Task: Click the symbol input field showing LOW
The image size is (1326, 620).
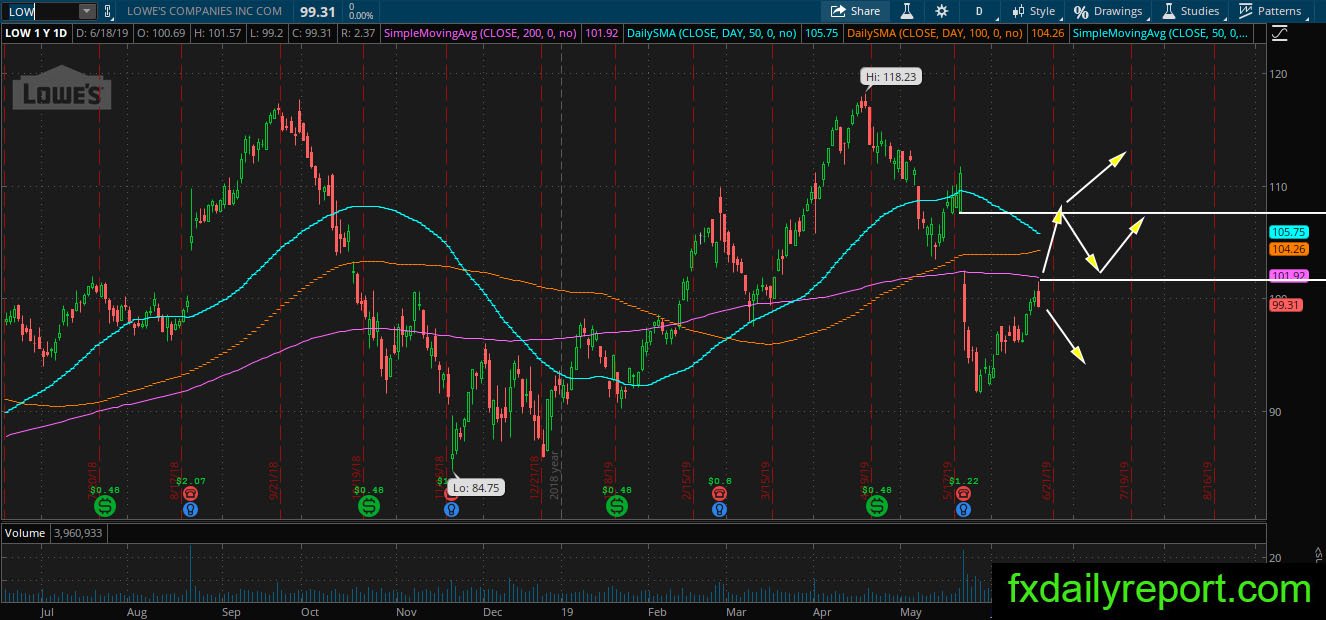Action: point(40,11)
